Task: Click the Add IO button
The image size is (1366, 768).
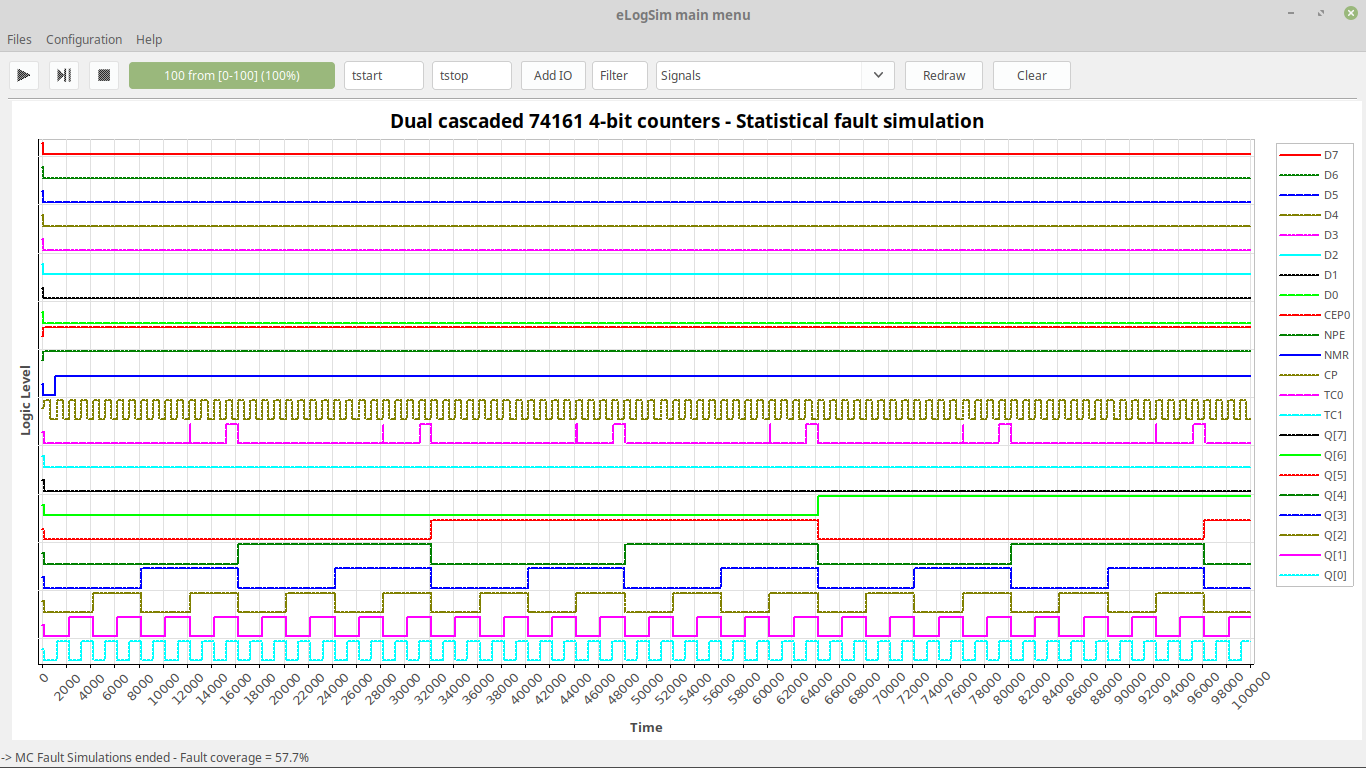Action: click(x=553, y=75)
